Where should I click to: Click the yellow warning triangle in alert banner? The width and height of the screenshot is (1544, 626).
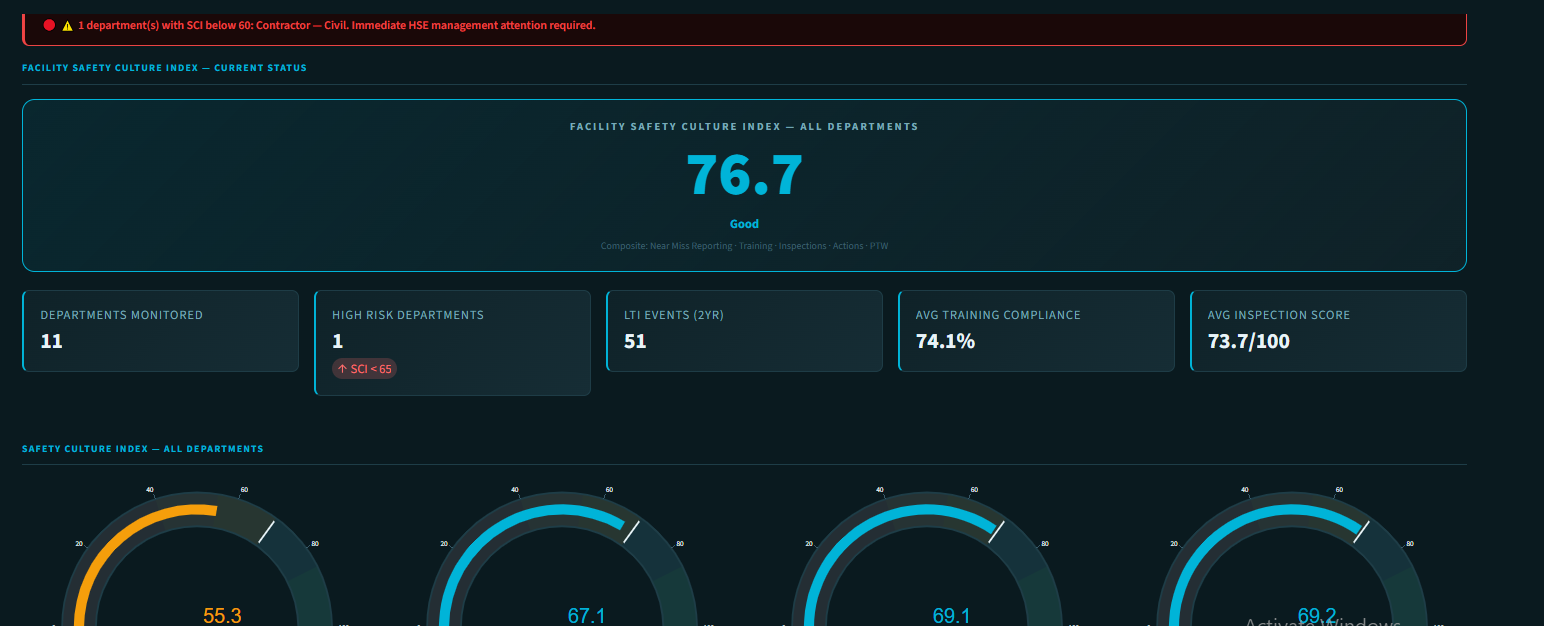(x=67, y=25)
